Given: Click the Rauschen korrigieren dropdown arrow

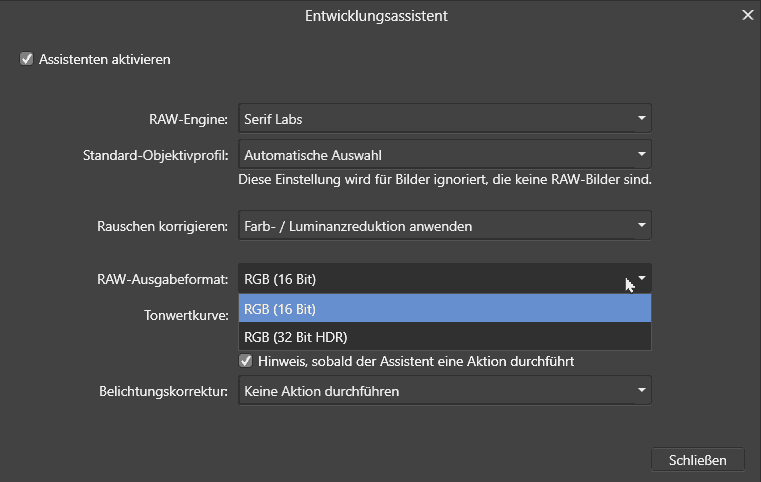Looking at the screenshot, I should (x=641, y=226).
